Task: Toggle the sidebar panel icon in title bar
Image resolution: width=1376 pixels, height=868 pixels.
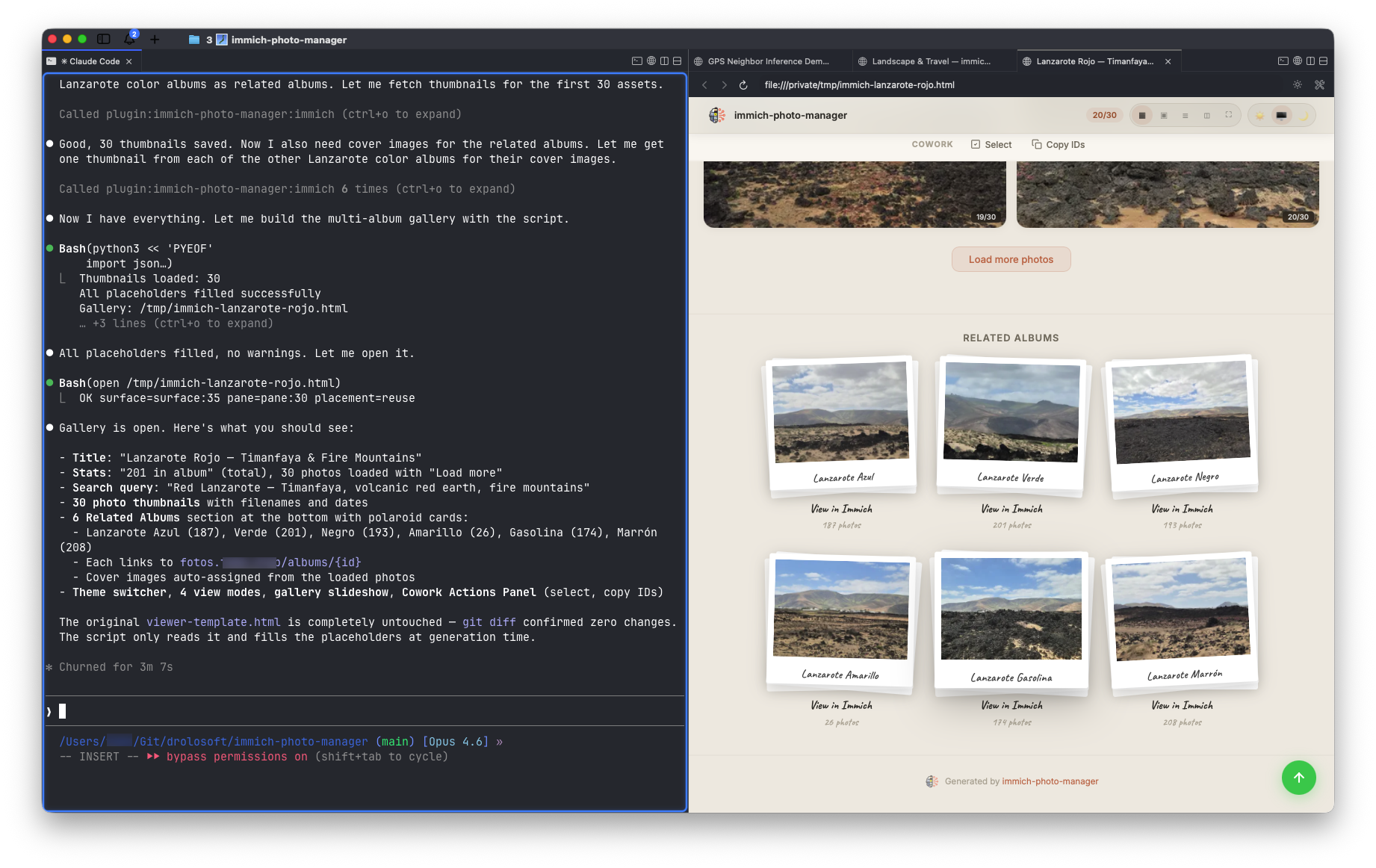Action: tap(104, 39)
